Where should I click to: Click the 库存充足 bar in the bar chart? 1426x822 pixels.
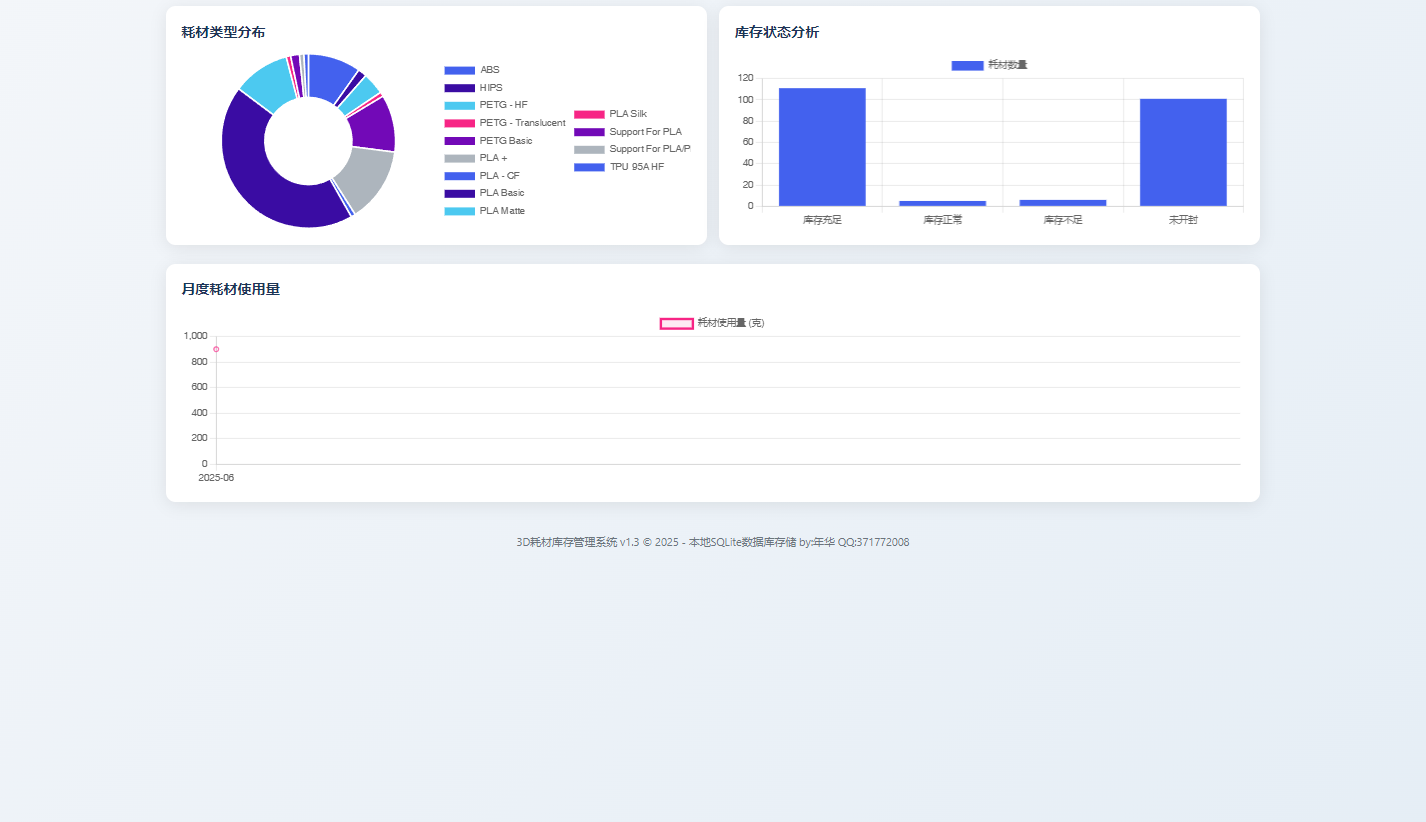[x=822, y=147]
